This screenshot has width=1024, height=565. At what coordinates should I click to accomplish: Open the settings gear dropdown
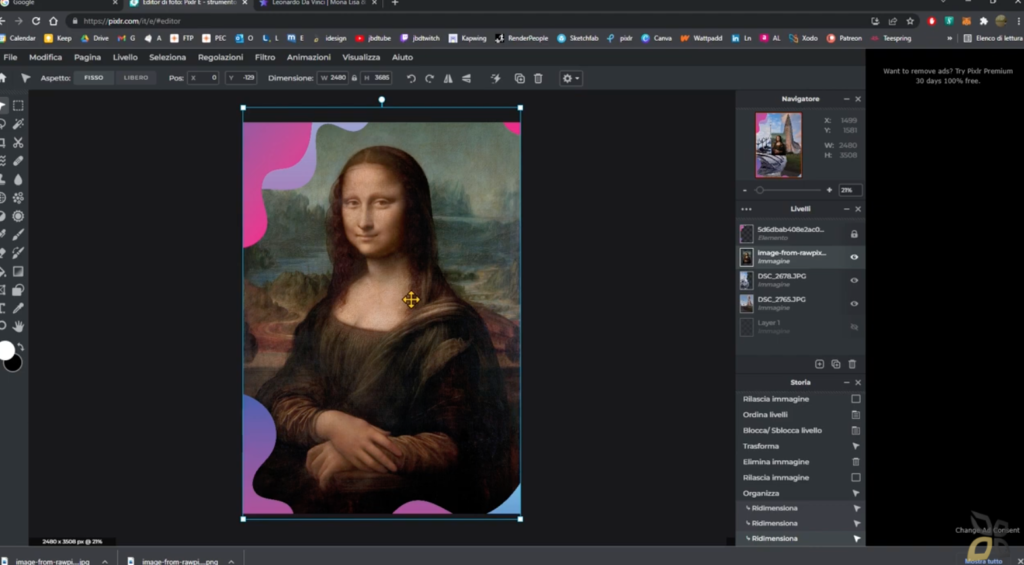(571, 78)
